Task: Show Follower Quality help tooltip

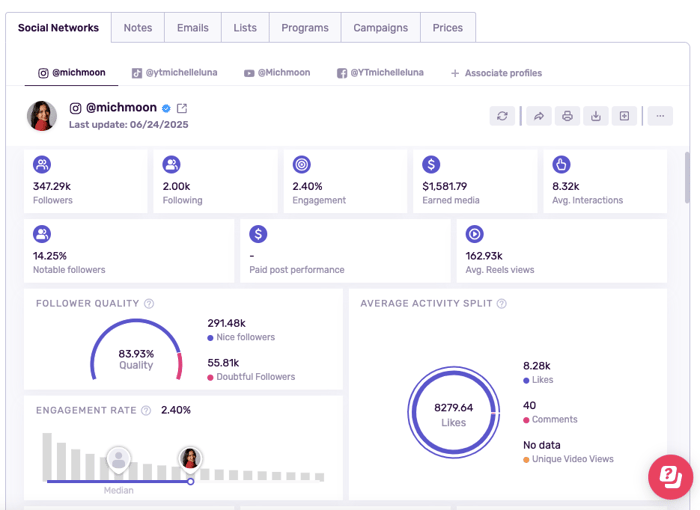Action: 149,304
